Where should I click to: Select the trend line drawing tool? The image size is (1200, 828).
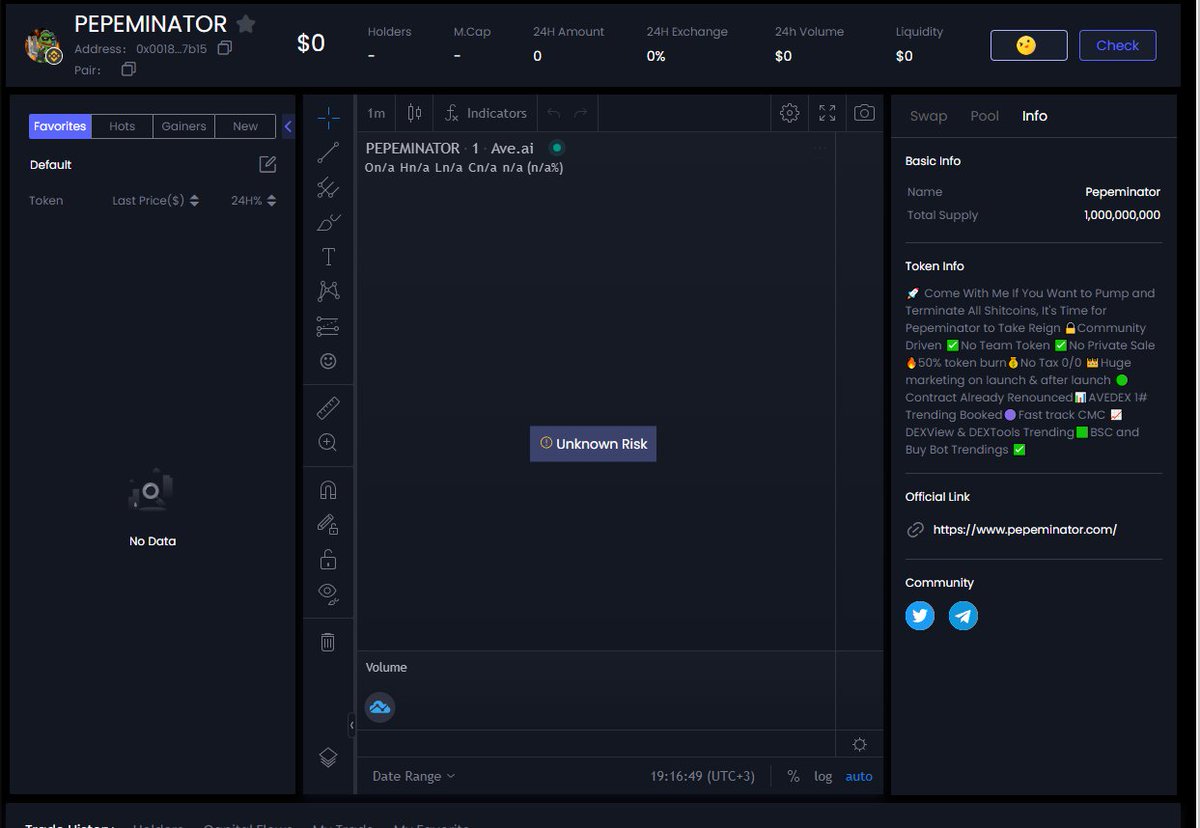click(328, 152)
